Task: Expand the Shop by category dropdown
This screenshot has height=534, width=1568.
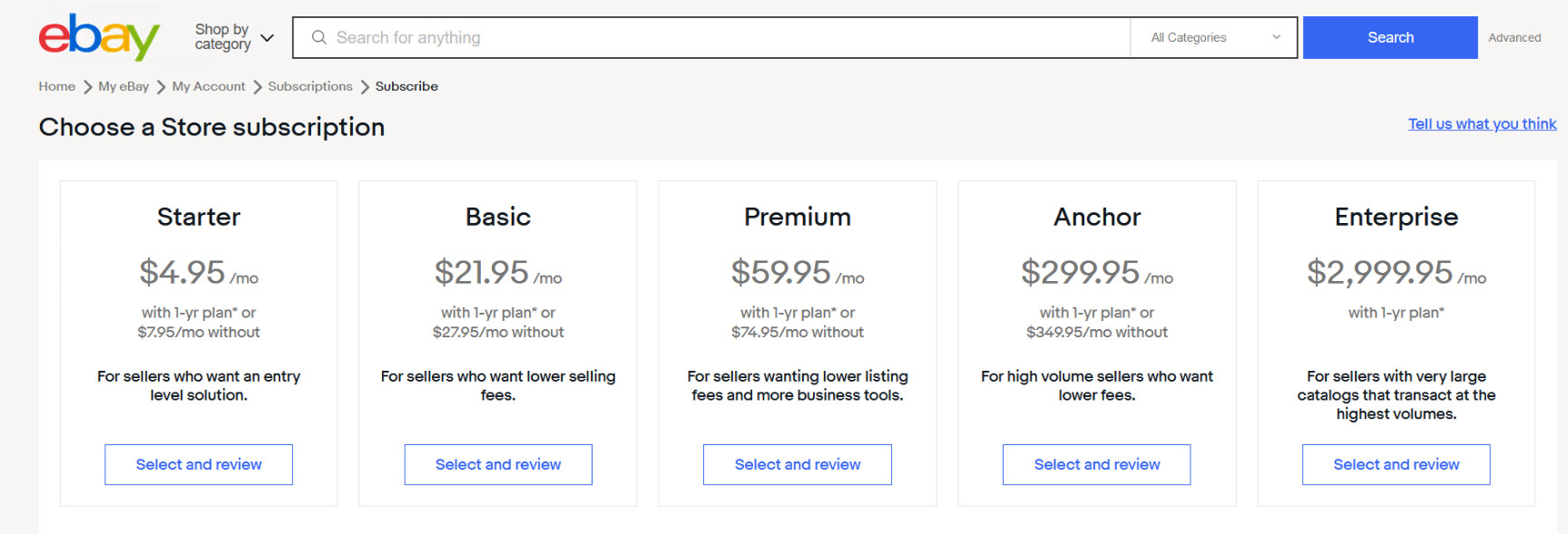Action: 221,37
